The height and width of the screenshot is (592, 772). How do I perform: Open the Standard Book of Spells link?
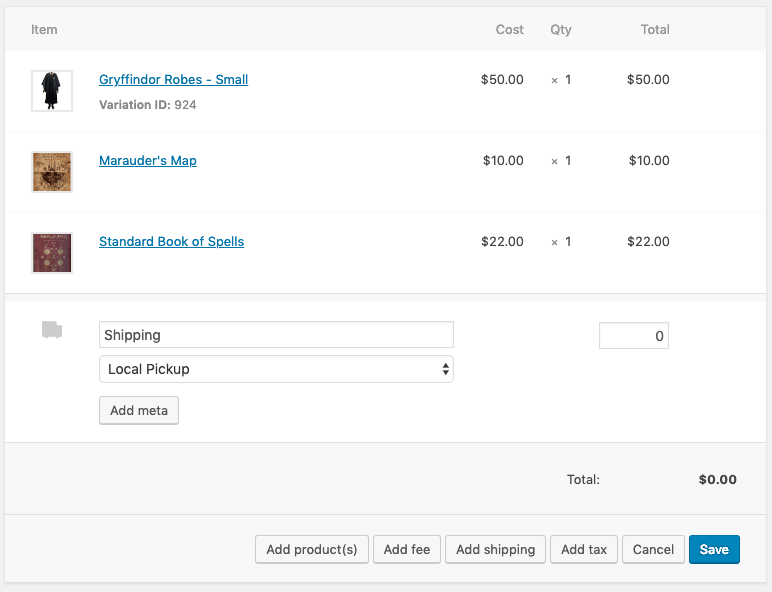[x=171, y=242]
